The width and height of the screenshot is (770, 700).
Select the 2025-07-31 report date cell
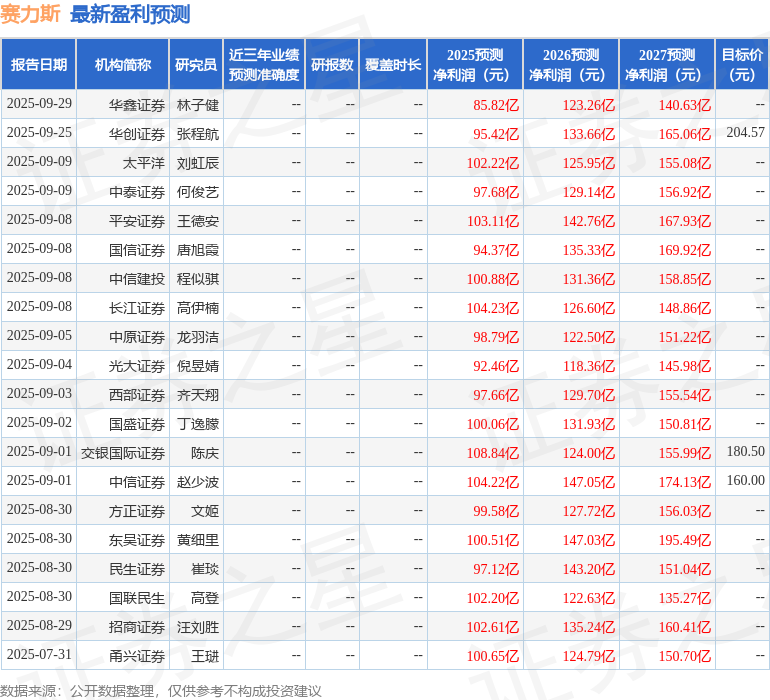click(x=39, y=656)
